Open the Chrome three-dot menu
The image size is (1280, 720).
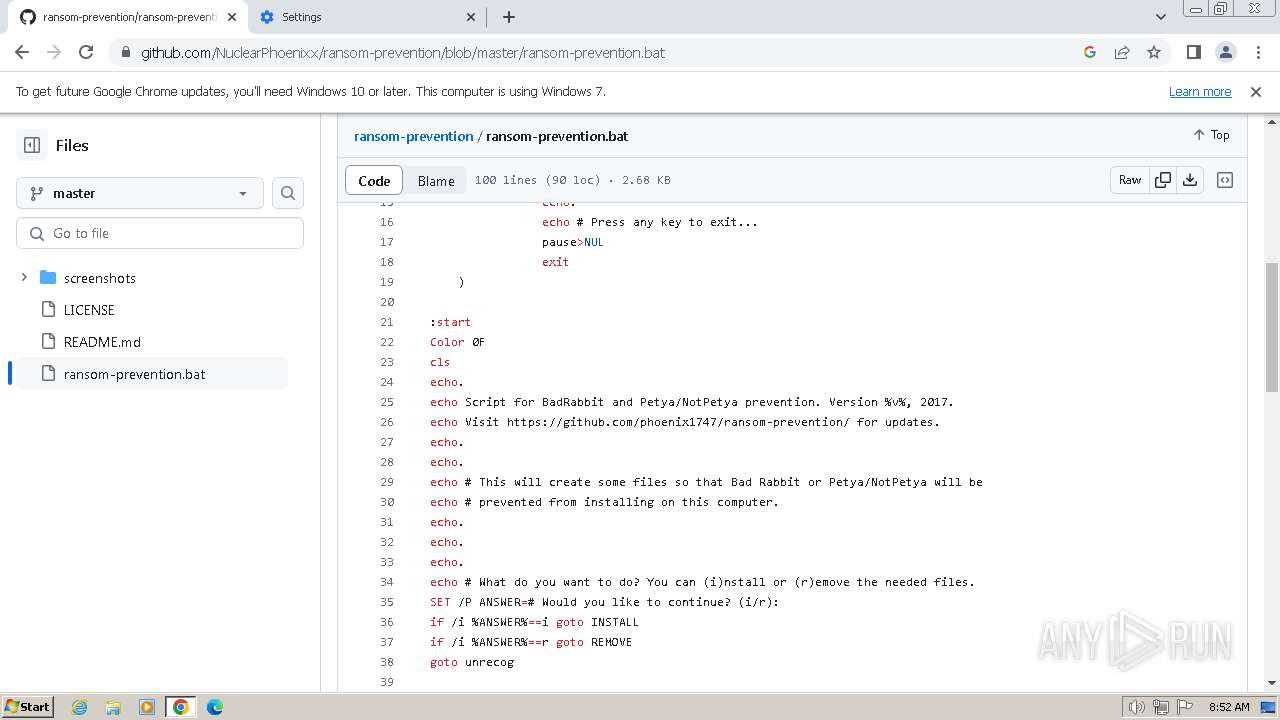[1257, 52]
